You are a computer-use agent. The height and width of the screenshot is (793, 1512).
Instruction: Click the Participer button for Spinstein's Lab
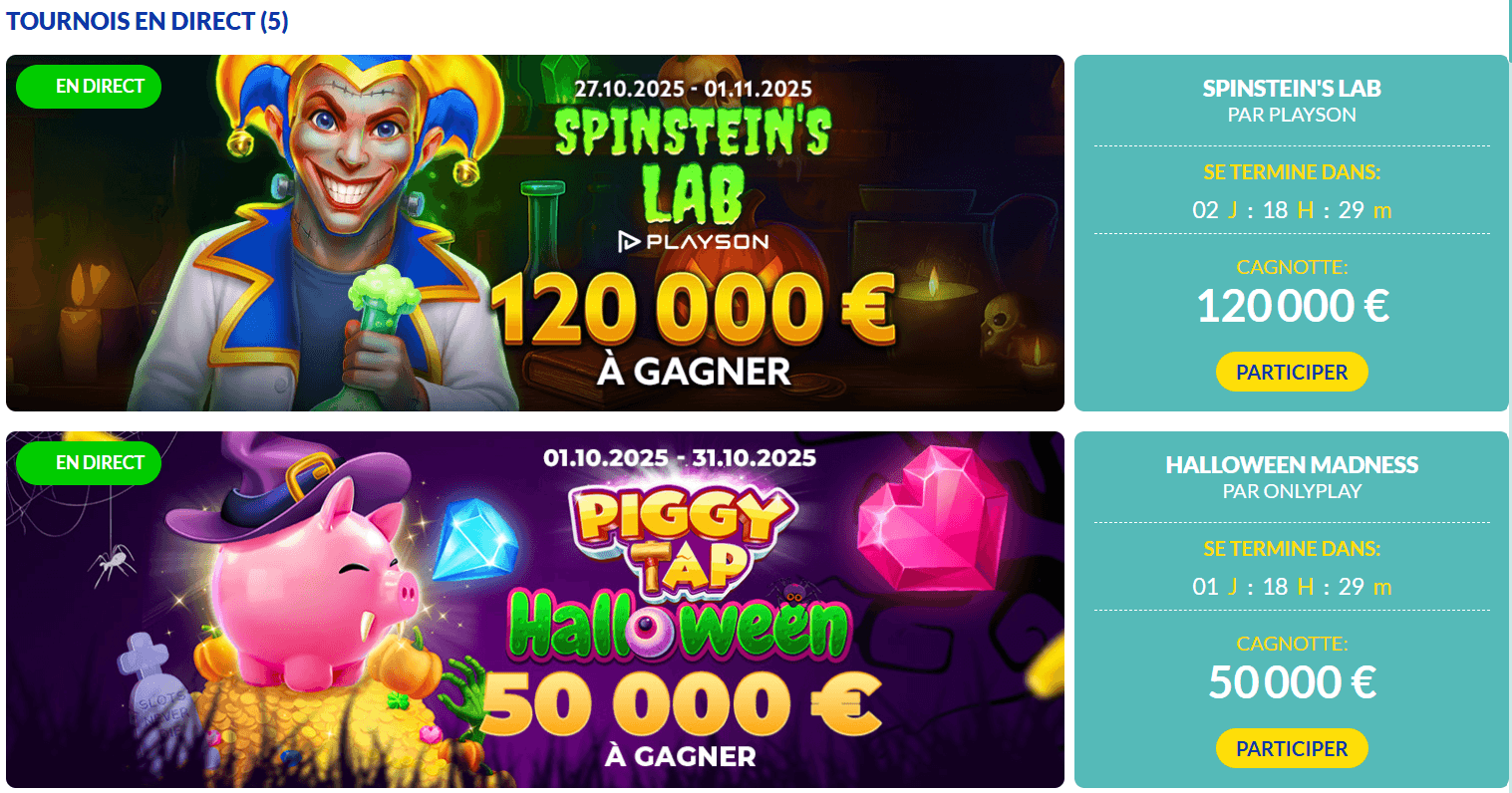click(x=1292, y=372)
